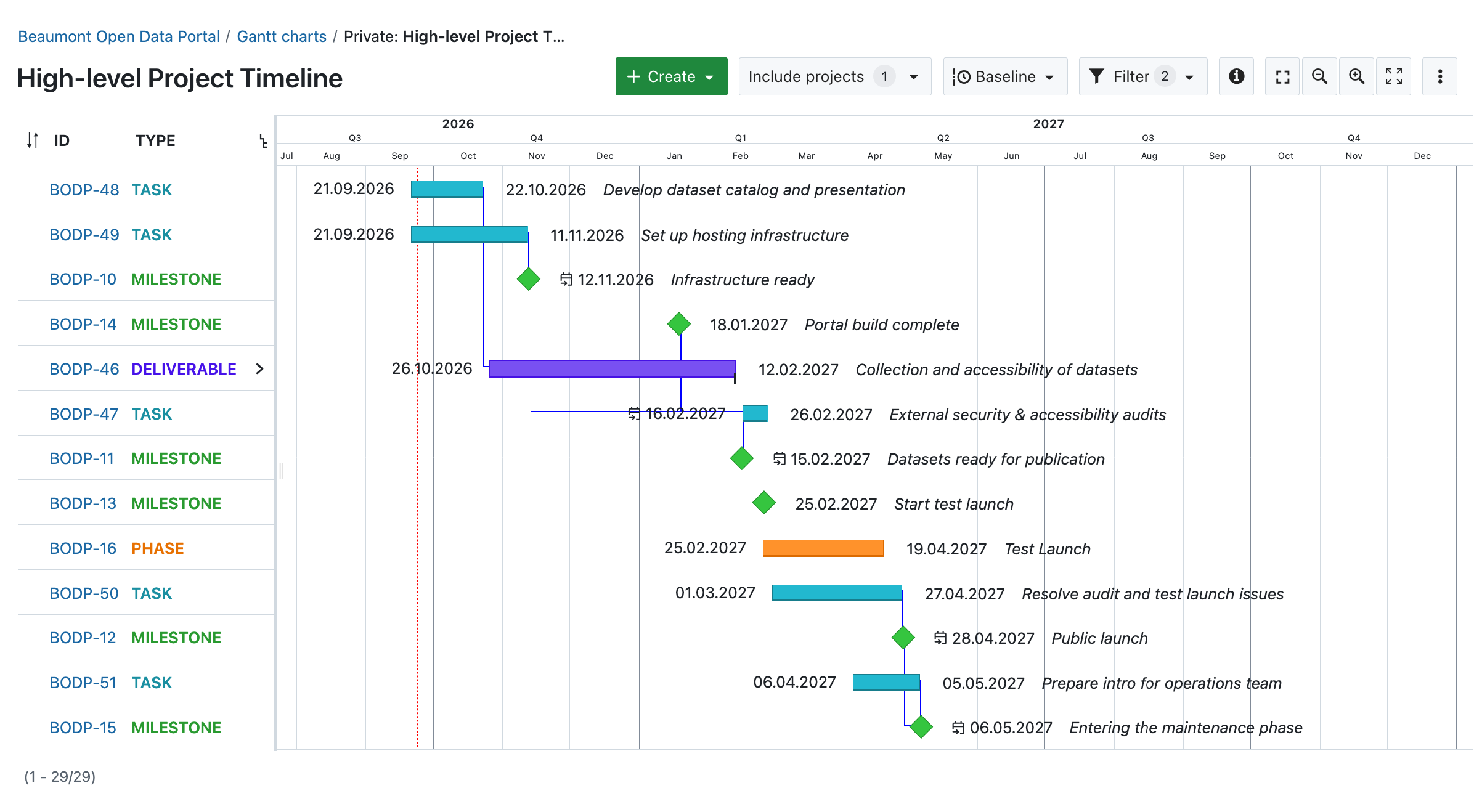This screenshot has height=812, width=1474.
Task: Click the Develop dataset catalog task bar
Action: pyautogui.click(x=447, y=189)
